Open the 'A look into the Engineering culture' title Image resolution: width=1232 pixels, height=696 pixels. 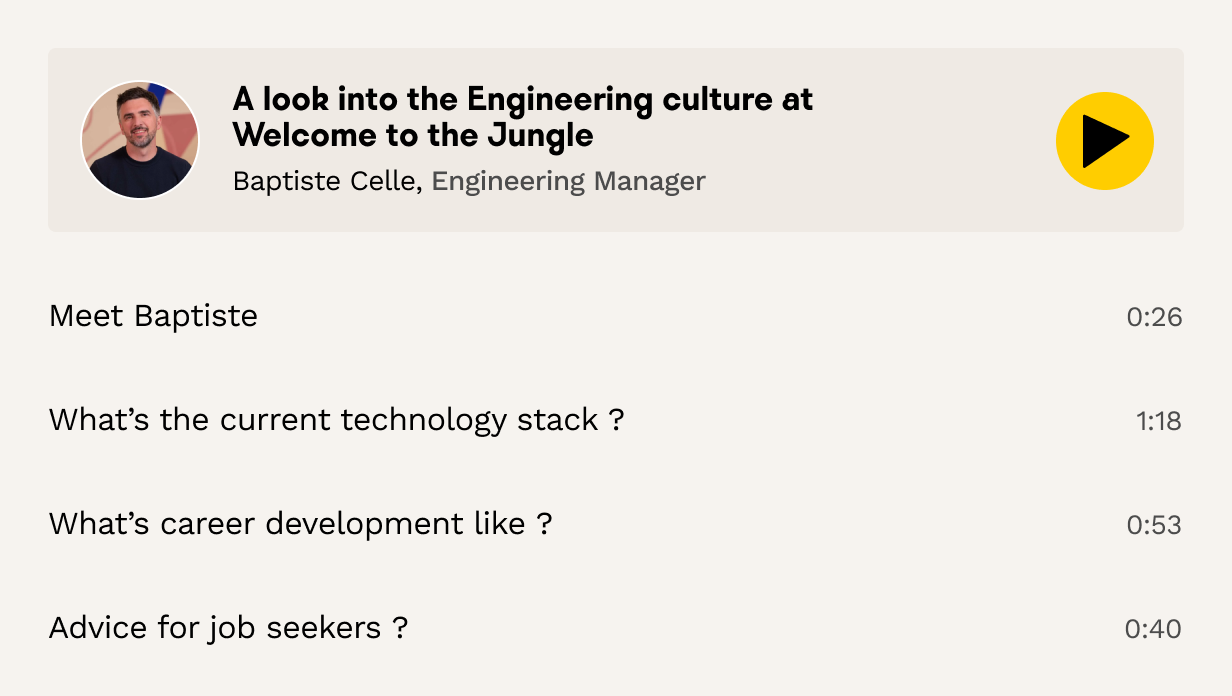[522, 100]
